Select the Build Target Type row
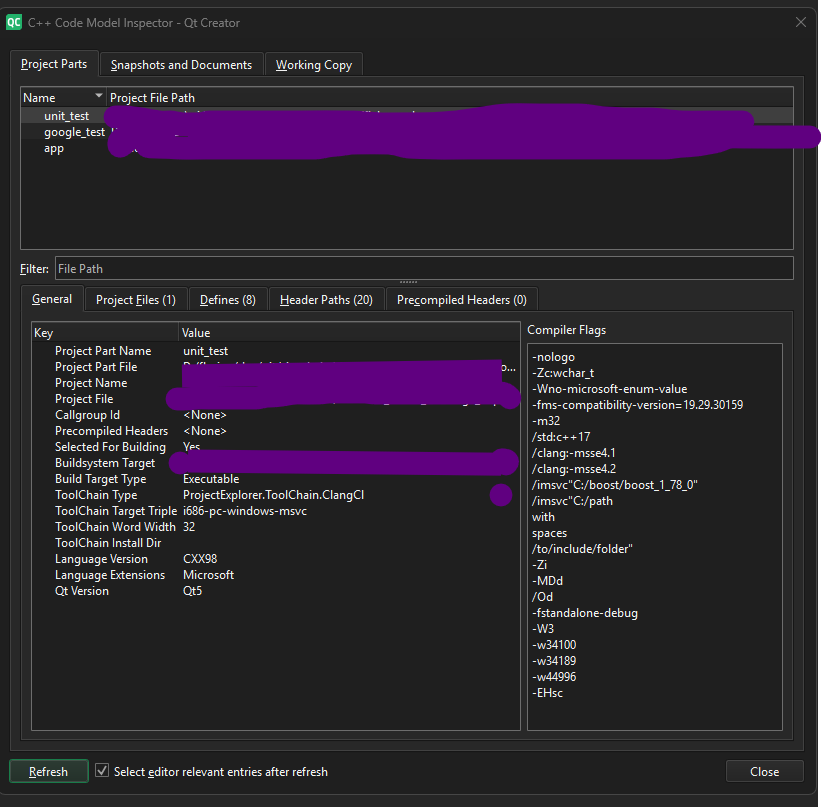 pyautogui.click(x=276, y=479)
